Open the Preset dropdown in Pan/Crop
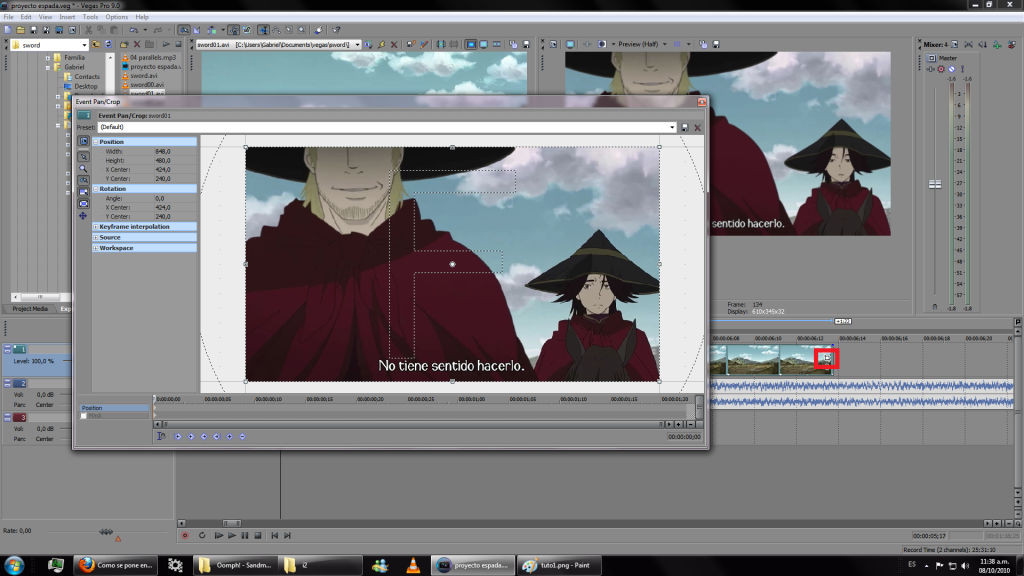1024x576 pixels. point(672,127)
